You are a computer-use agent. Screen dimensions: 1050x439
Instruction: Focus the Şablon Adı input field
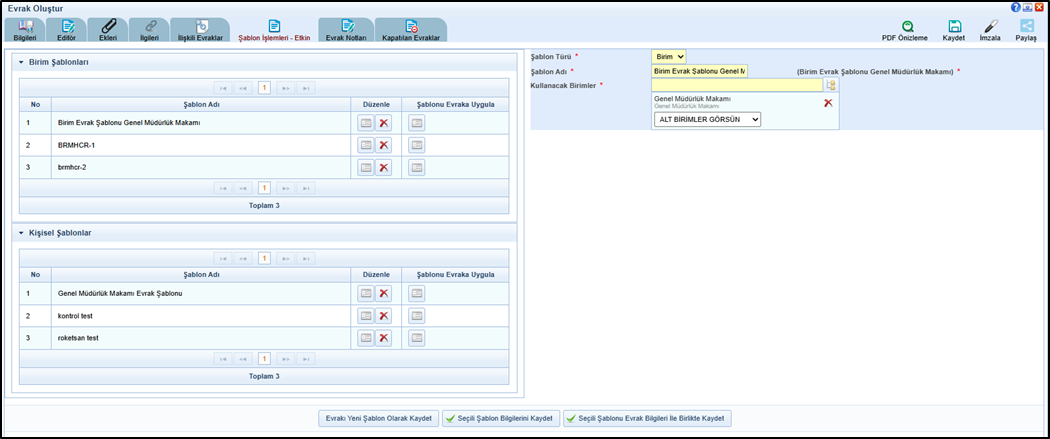click(x=700, y=71)
